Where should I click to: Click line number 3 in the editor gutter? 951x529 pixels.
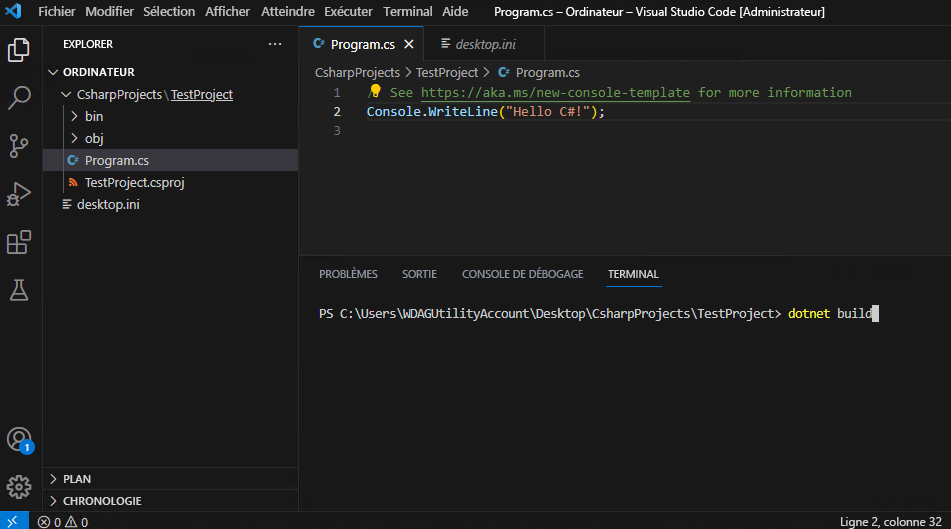click(x=337, y=130)
